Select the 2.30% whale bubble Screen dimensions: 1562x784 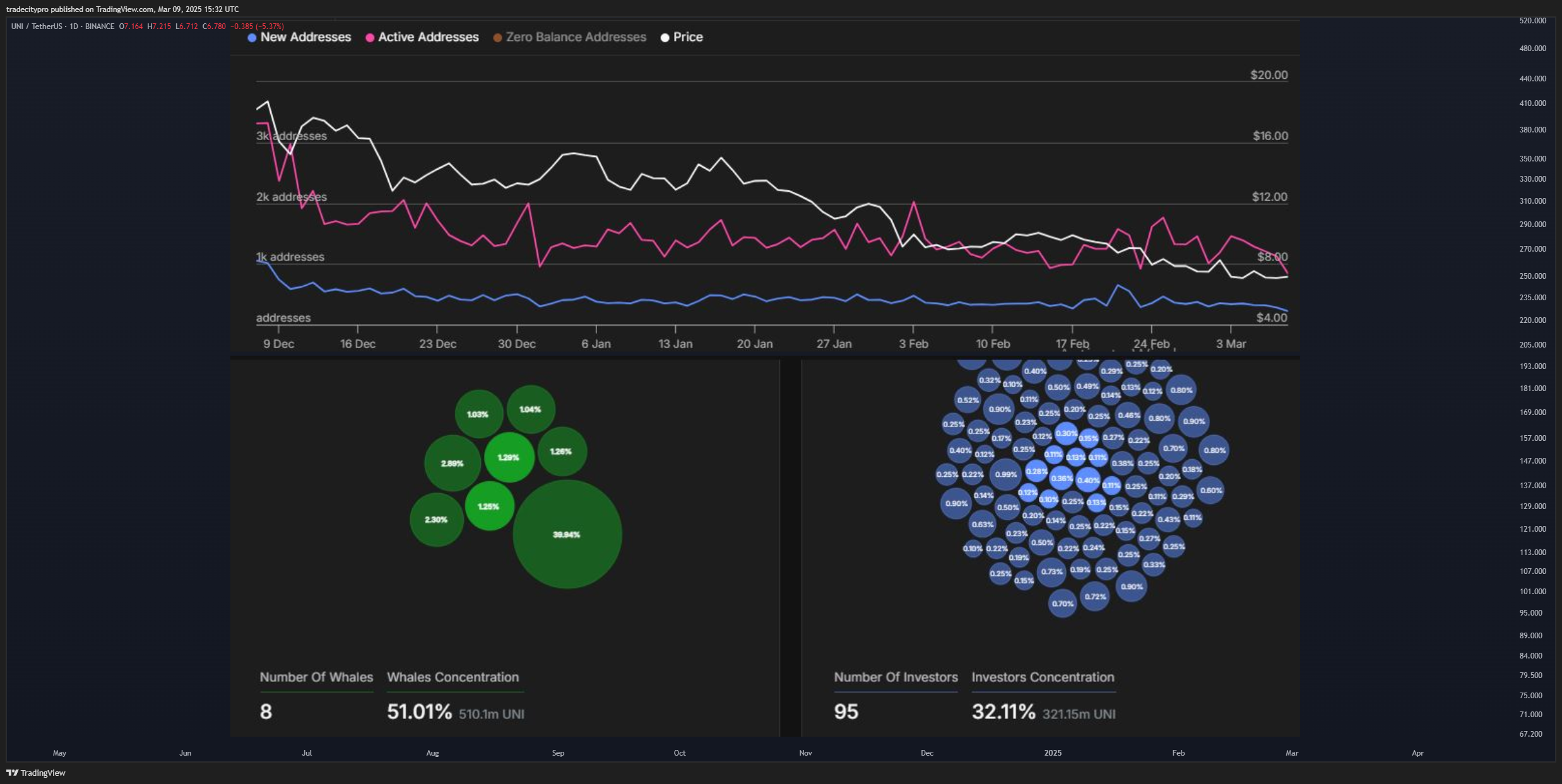436,520
